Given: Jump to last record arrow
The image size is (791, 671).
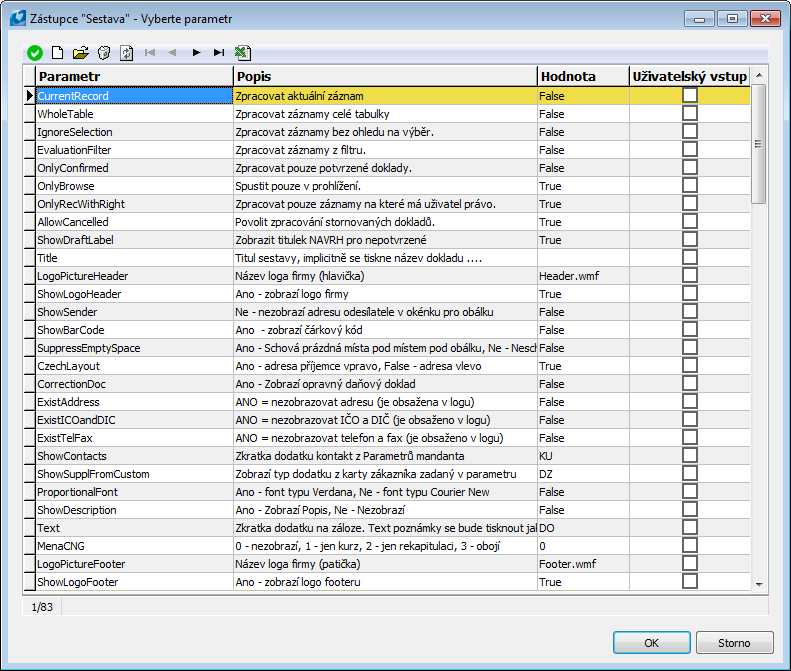Looking at the screenshot, I should [x=219, y=52].
